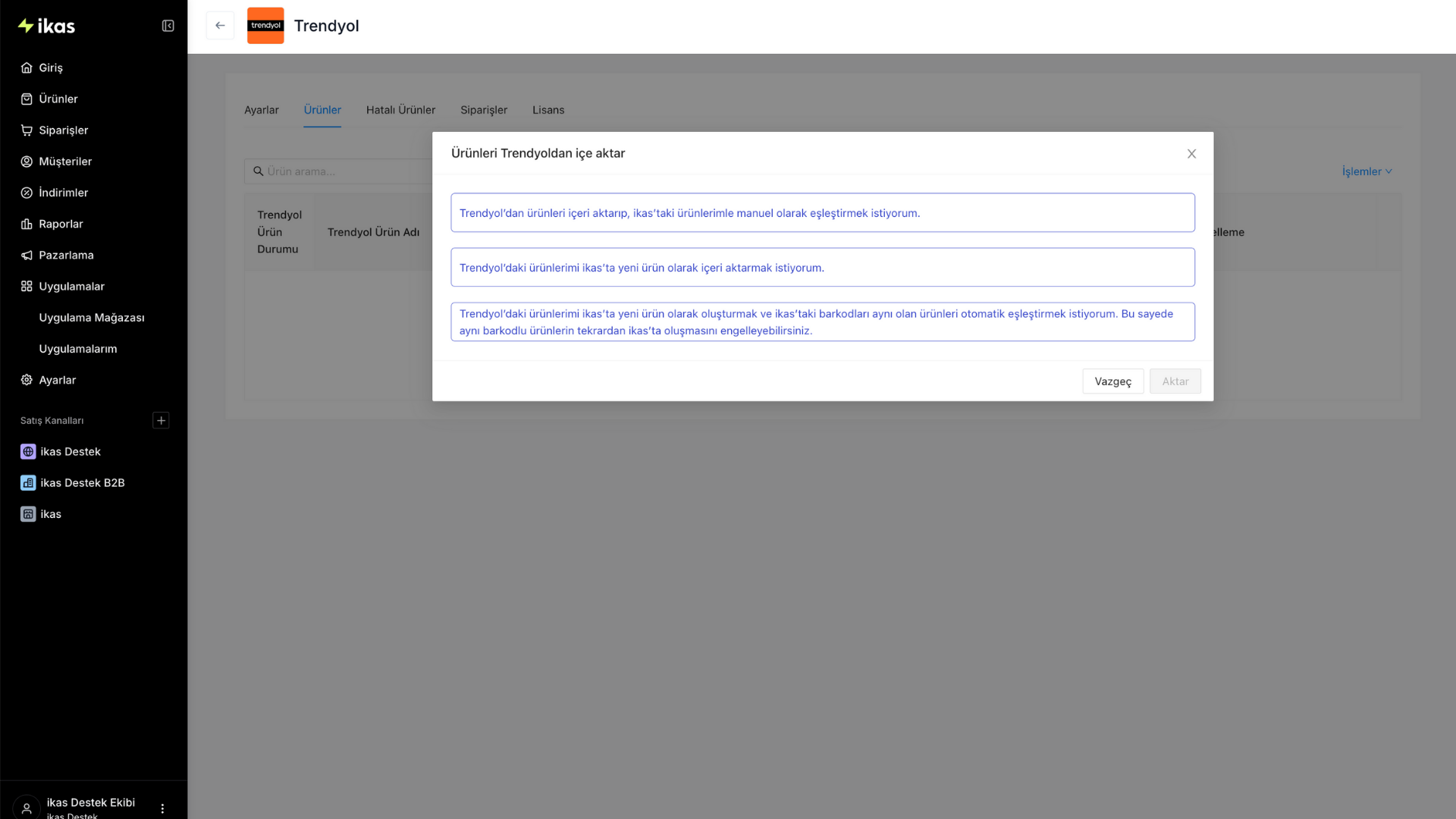Click the Vazgeç button
Screen dimensions: 1456x819
[1112, 381]
